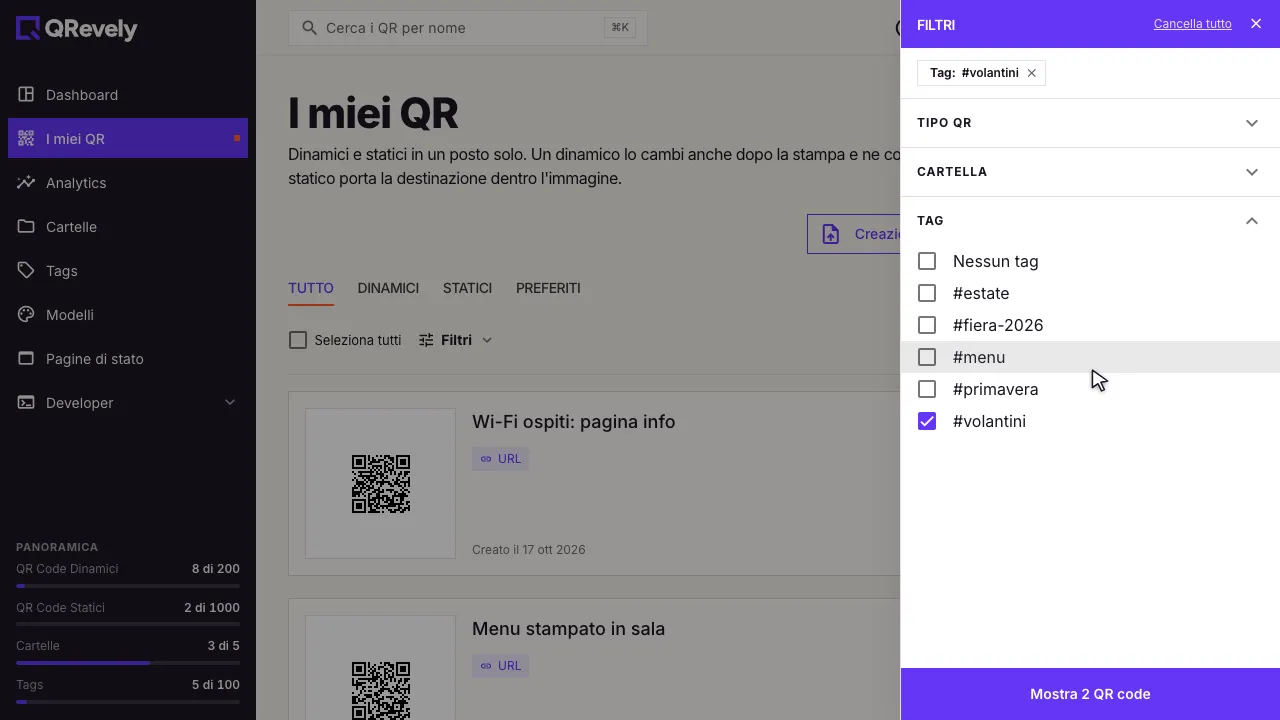
Task: Open Modelli via its palette icon
Action: (26, 315)
